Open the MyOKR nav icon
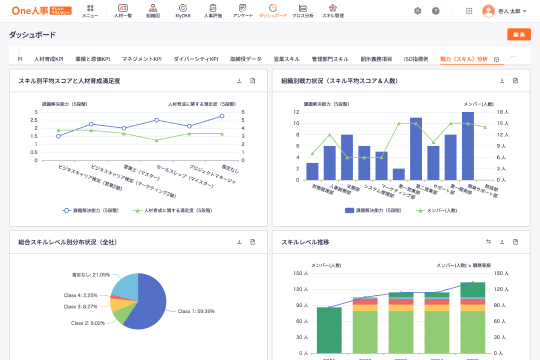This screenshot has width=540, height=360. 183,11
